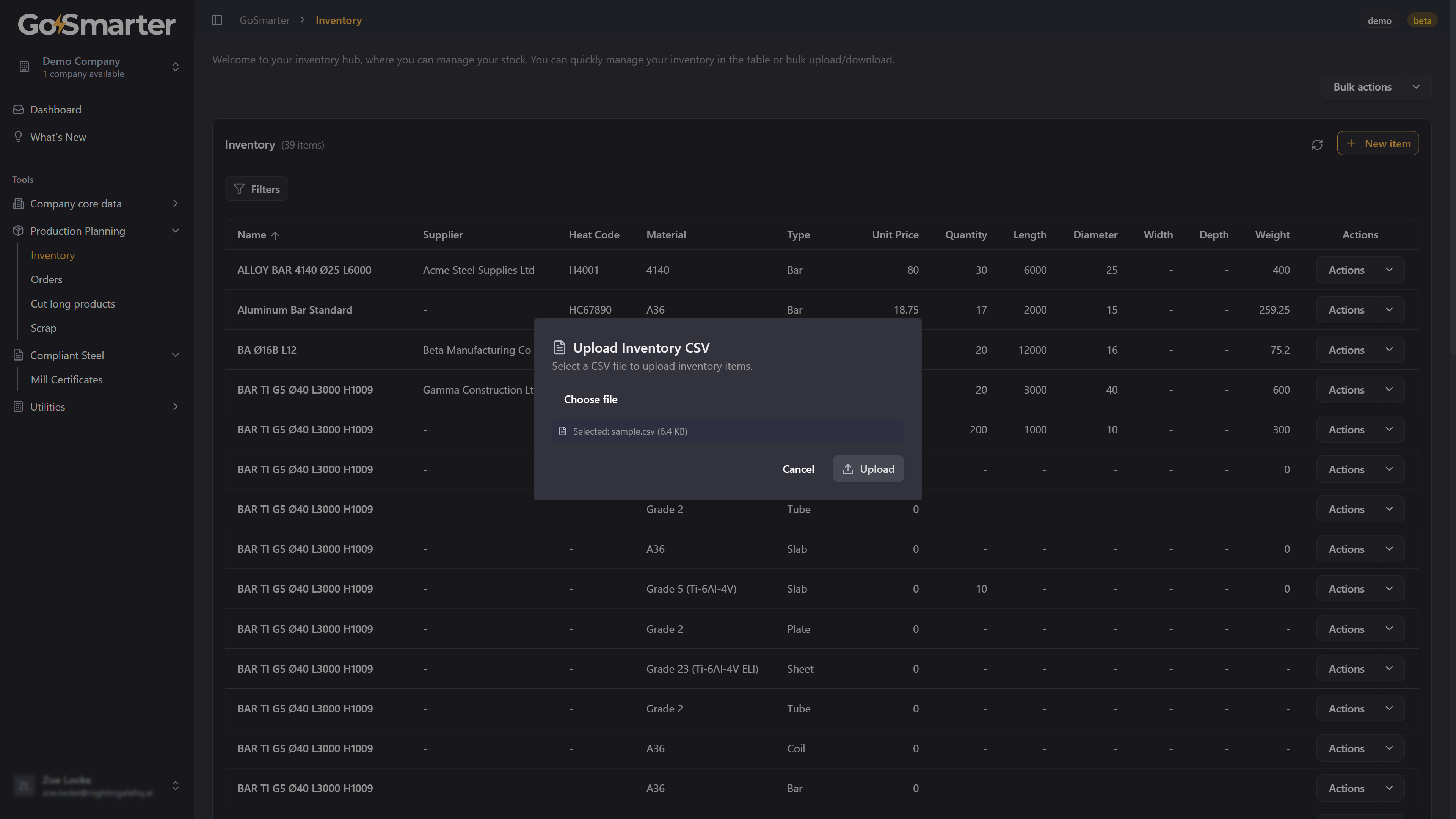
Task: Click the Dashboard sidebar icon
Action: [18, 110]
